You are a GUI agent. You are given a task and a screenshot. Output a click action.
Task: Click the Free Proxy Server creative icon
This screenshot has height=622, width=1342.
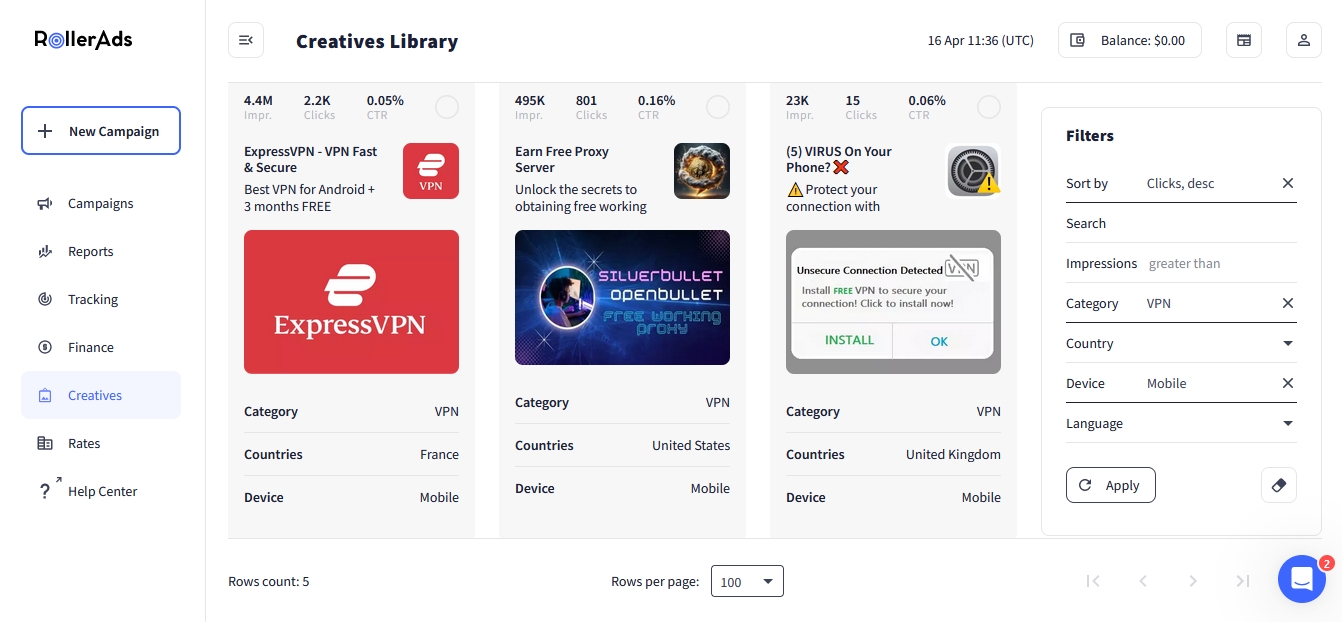pyautogui.click(x=702, y=171)
